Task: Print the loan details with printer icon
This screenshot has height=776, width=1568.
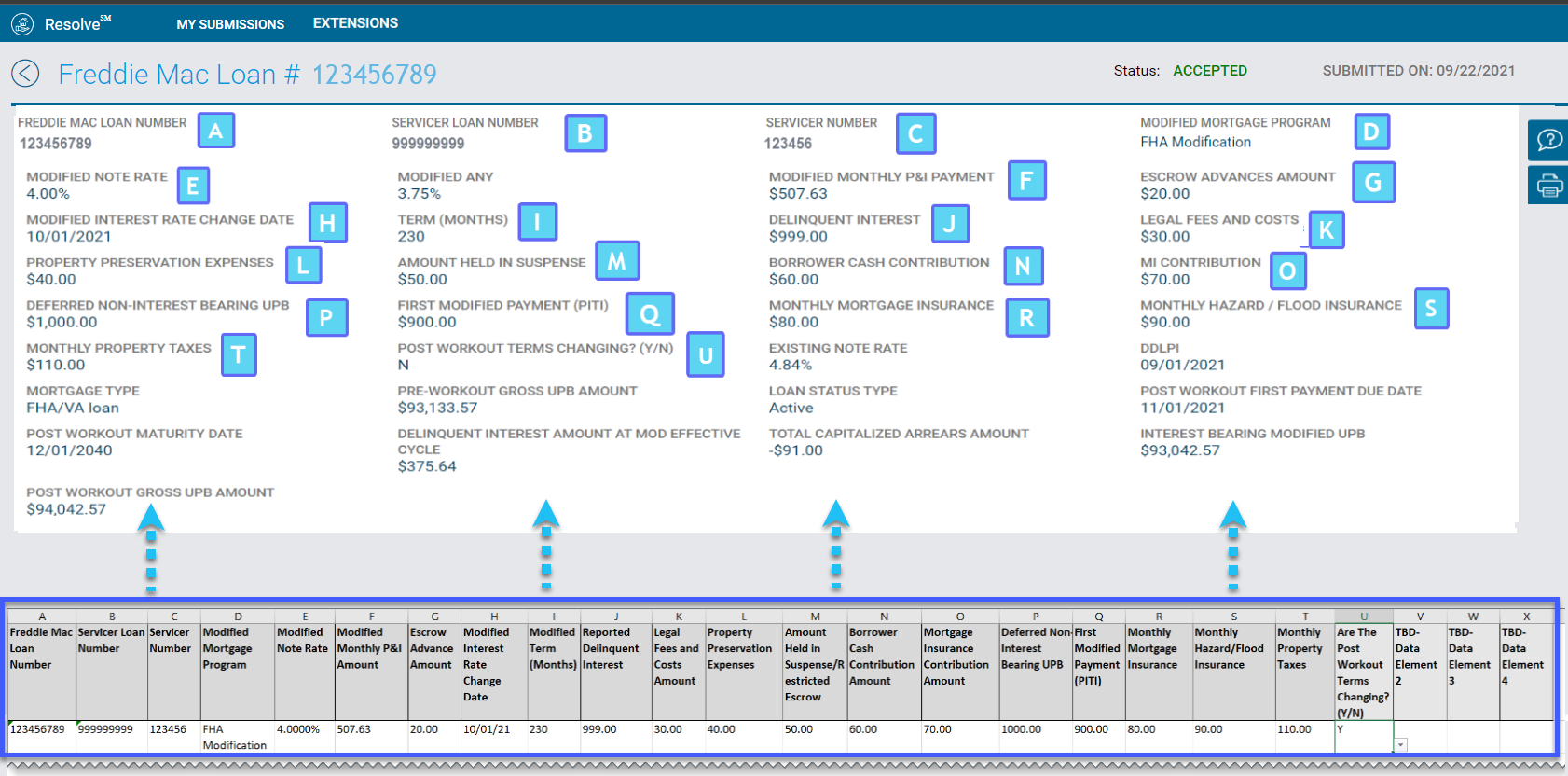Action: click(x=1549, y=186)
